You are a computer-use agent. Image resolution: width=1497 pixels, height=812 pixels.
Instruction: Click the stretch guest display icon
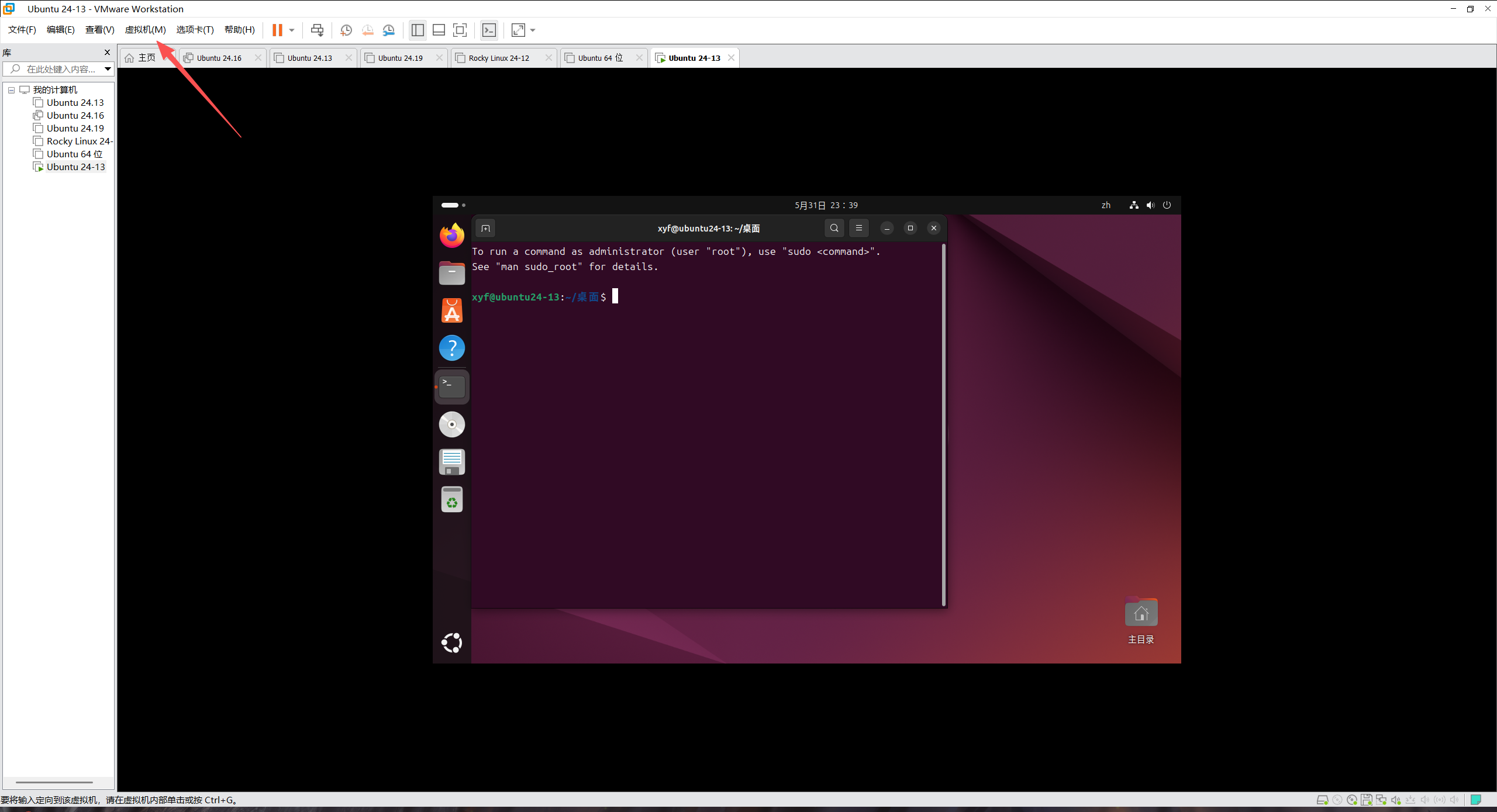(x=518, y=30)
